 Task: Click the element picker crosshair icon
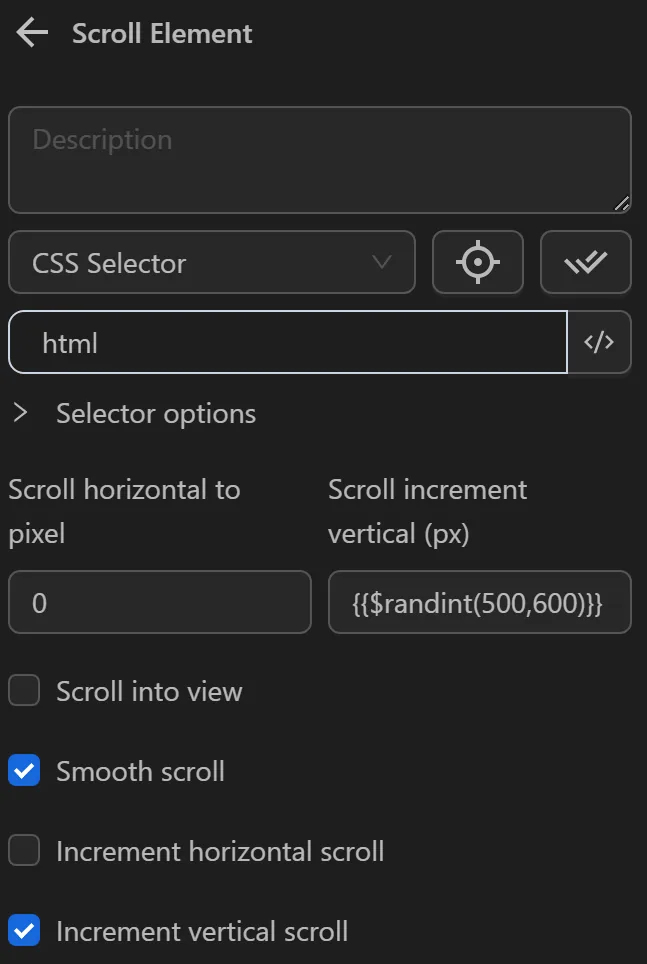(x=477, y=263)
